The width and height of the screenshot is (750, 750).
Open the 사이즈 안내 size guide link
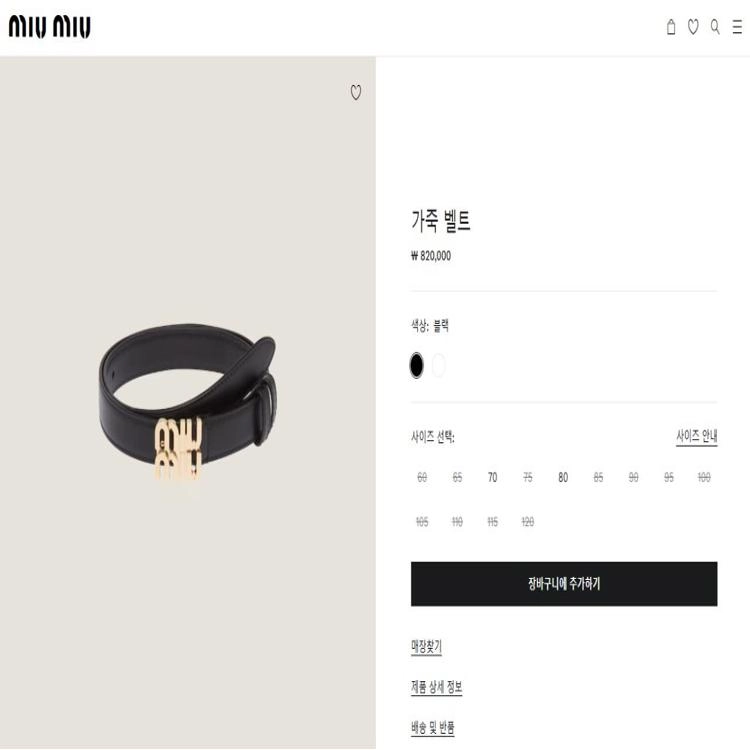click(x=696, y=437)
